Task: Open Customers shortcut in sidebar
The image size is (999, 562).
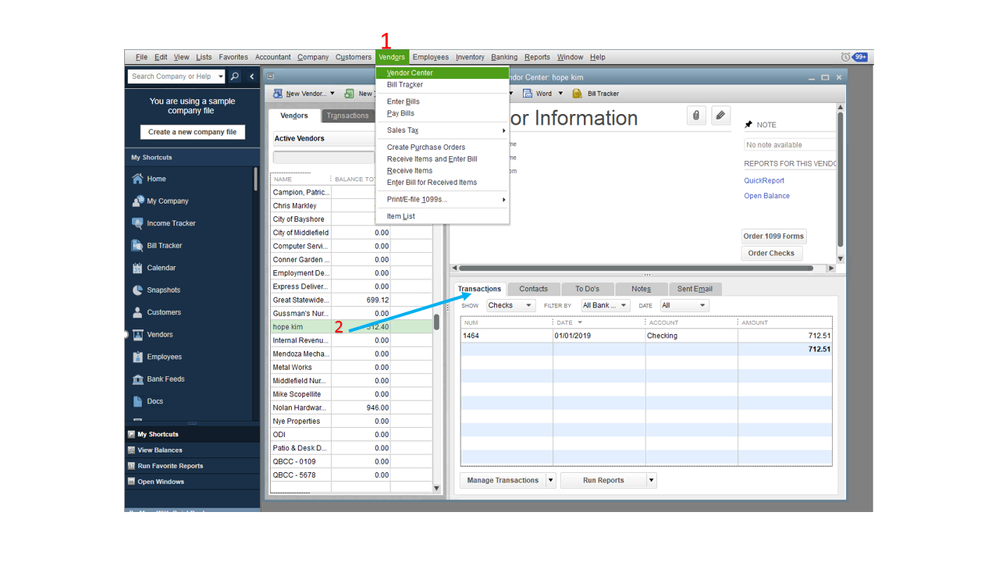Action: tap(164, 313)
